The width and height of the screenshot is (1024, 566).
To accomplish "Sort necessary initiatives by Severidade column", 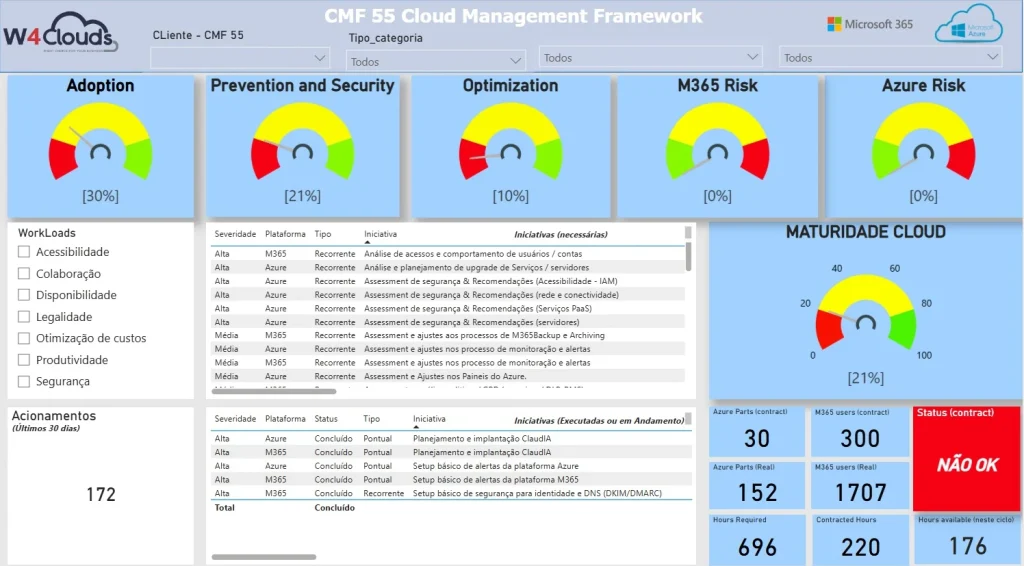I will click(235, 234).
